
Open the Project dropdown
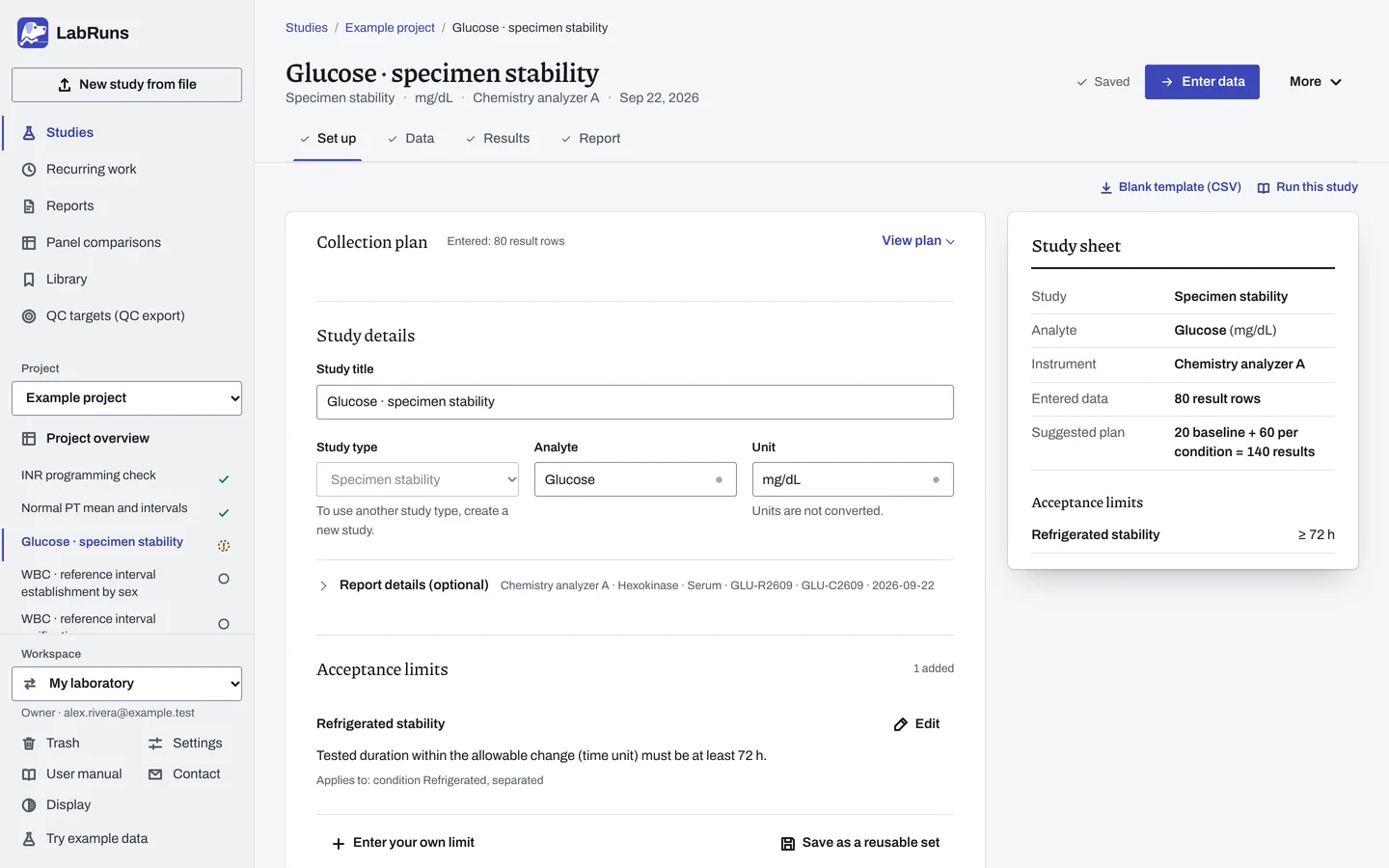pos(126,398)
